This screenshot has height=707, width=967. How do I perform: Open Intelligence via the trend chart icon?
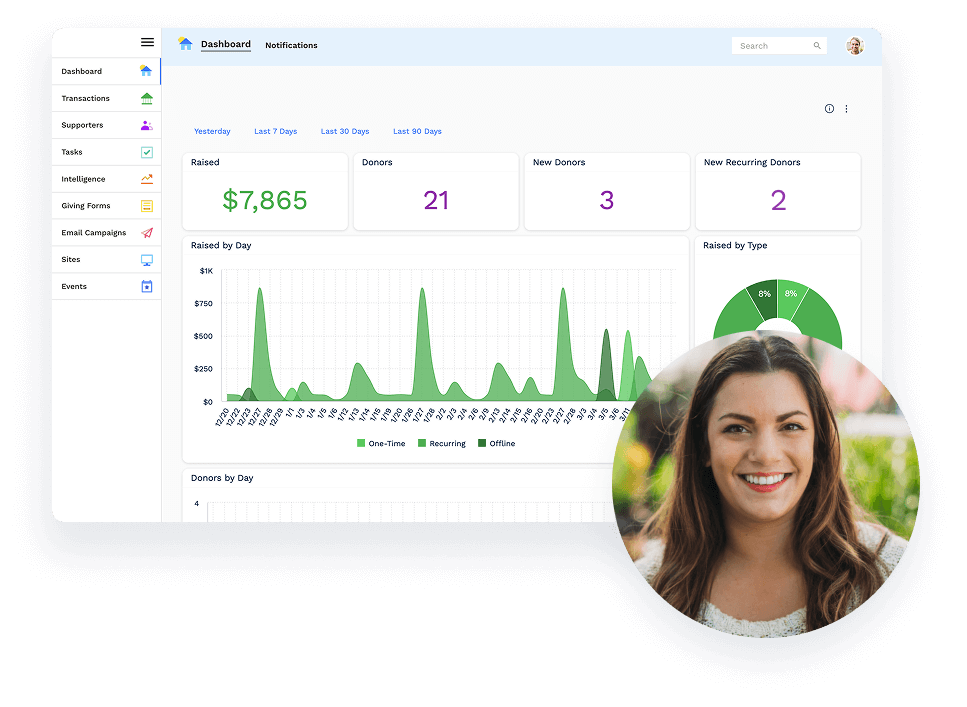pos(146,179)
